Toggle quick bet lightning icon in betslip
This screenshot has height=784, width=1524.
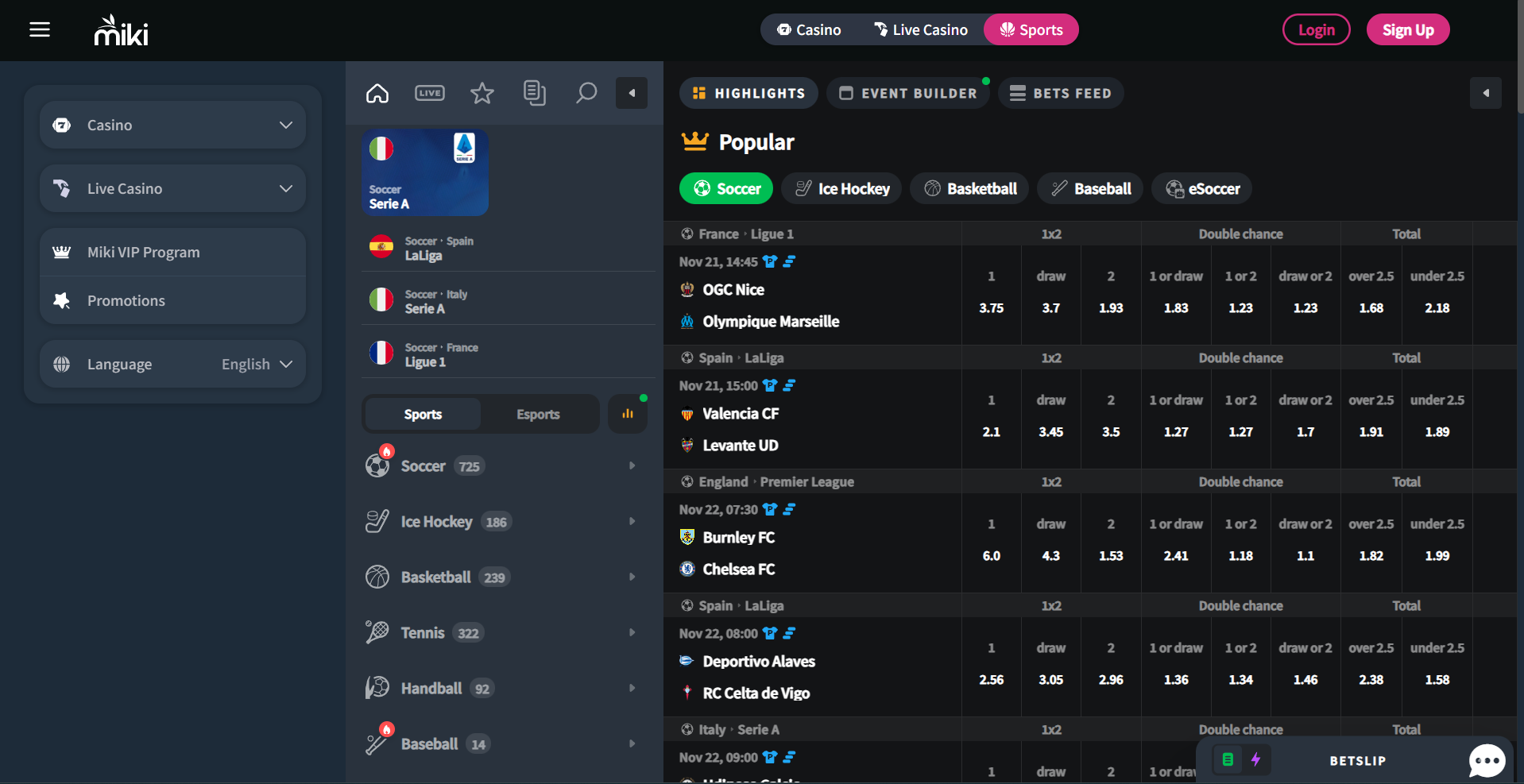[x=1255, y=759]
